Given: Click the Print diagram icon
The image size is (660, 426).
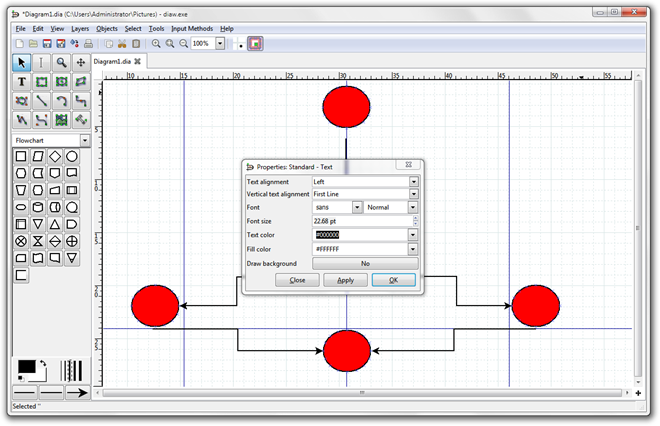Looking at the screenshot, I should [x=88, y=43].
